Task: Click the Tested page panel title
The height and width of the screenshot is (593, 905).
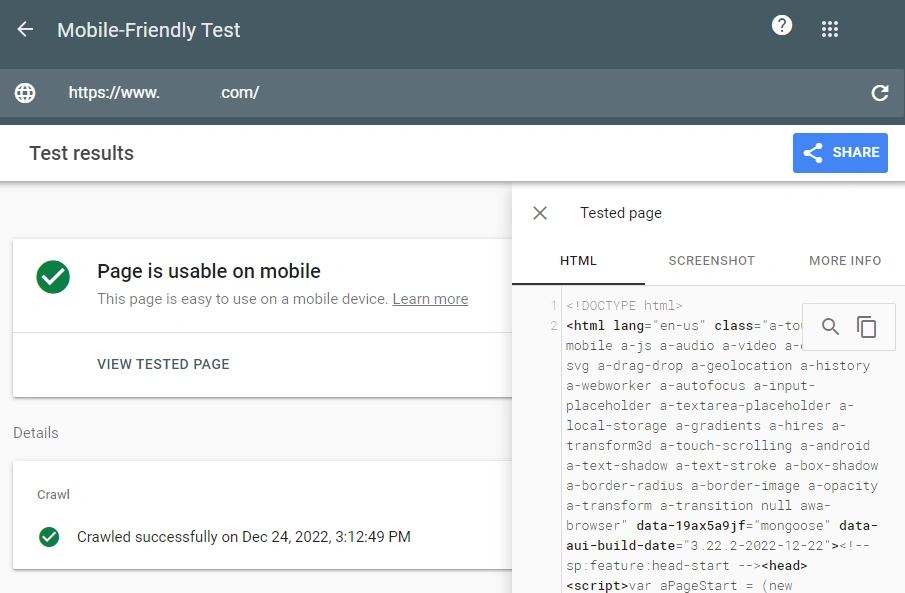Action: [620, 213]
